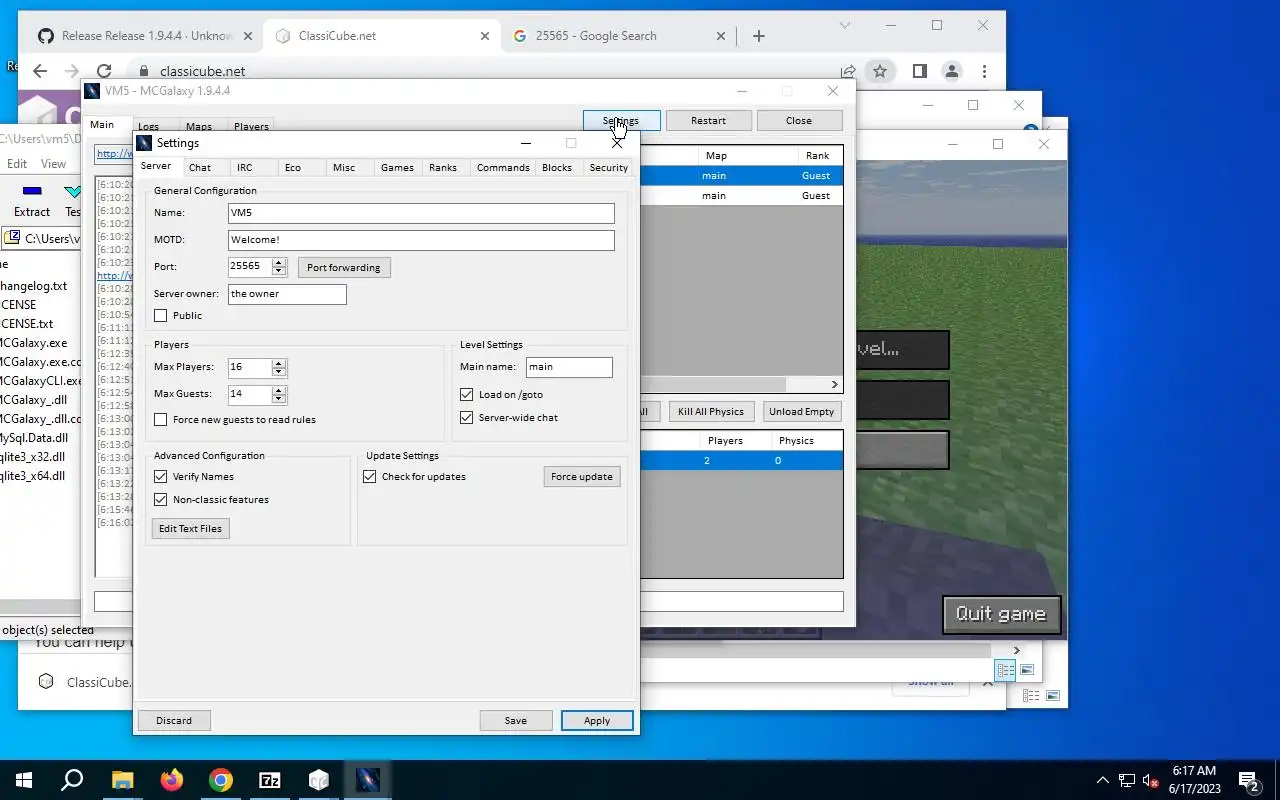Increase Max Guests with up arrow
Image resolution: width=1280 pixels, height=800 pixels.
pyautogui.click(x=279, y=390)
